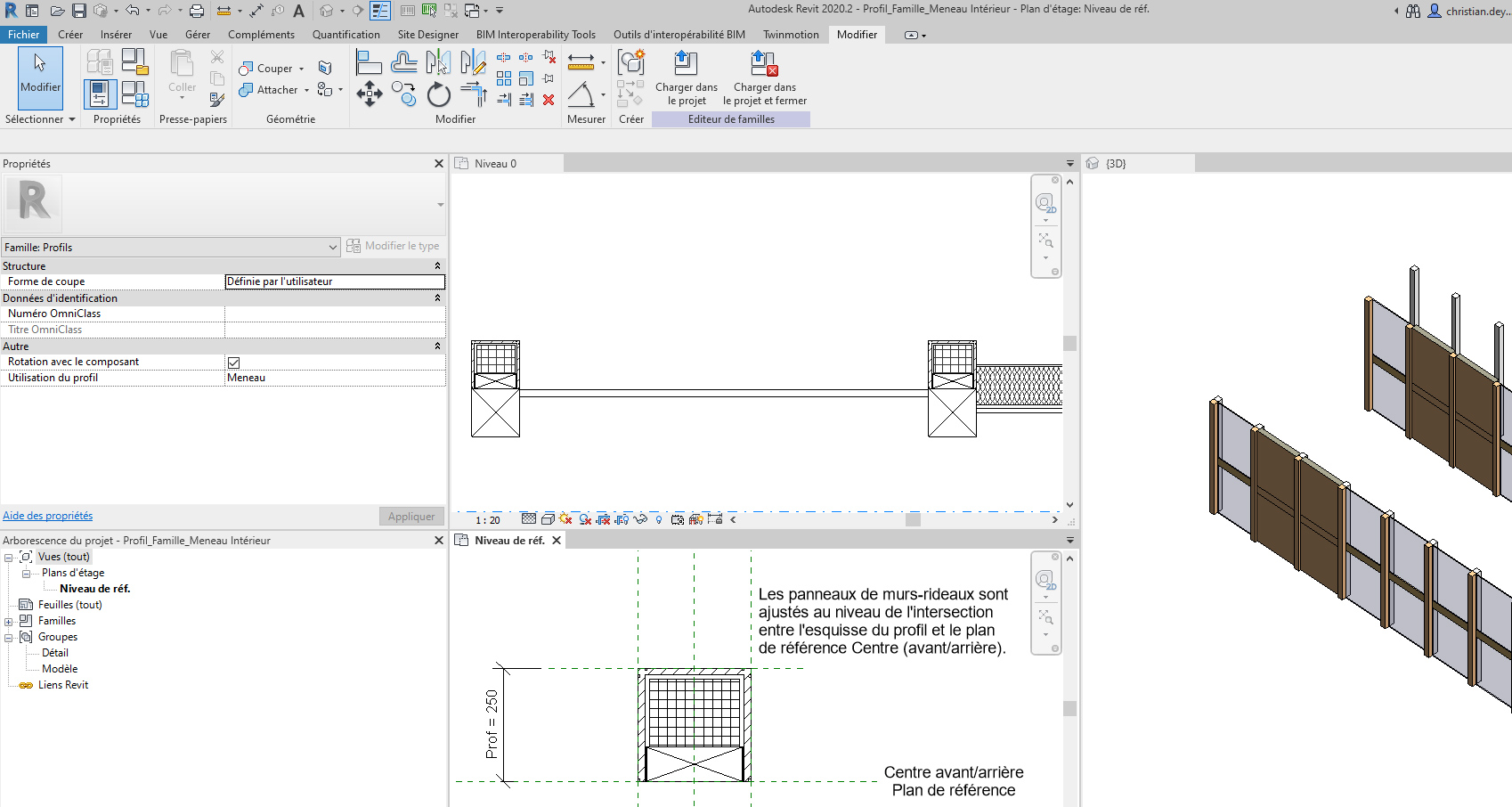Select the Move tool in Modifier panel
This screenshot has height=807, width=1512.
pos(370,94)
